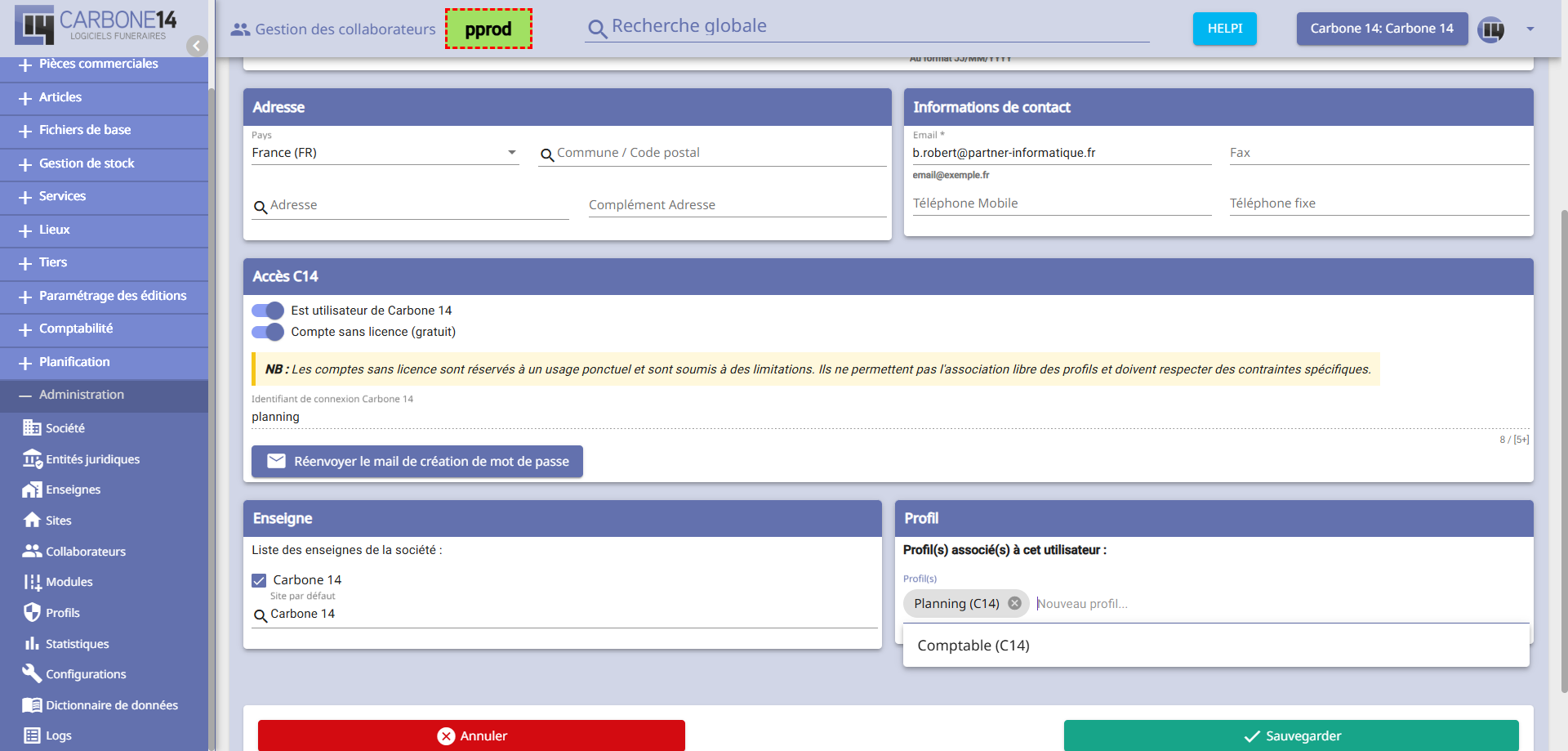Collapse the Administration menu section
The image size is (1568, 751).
(82, 395)
